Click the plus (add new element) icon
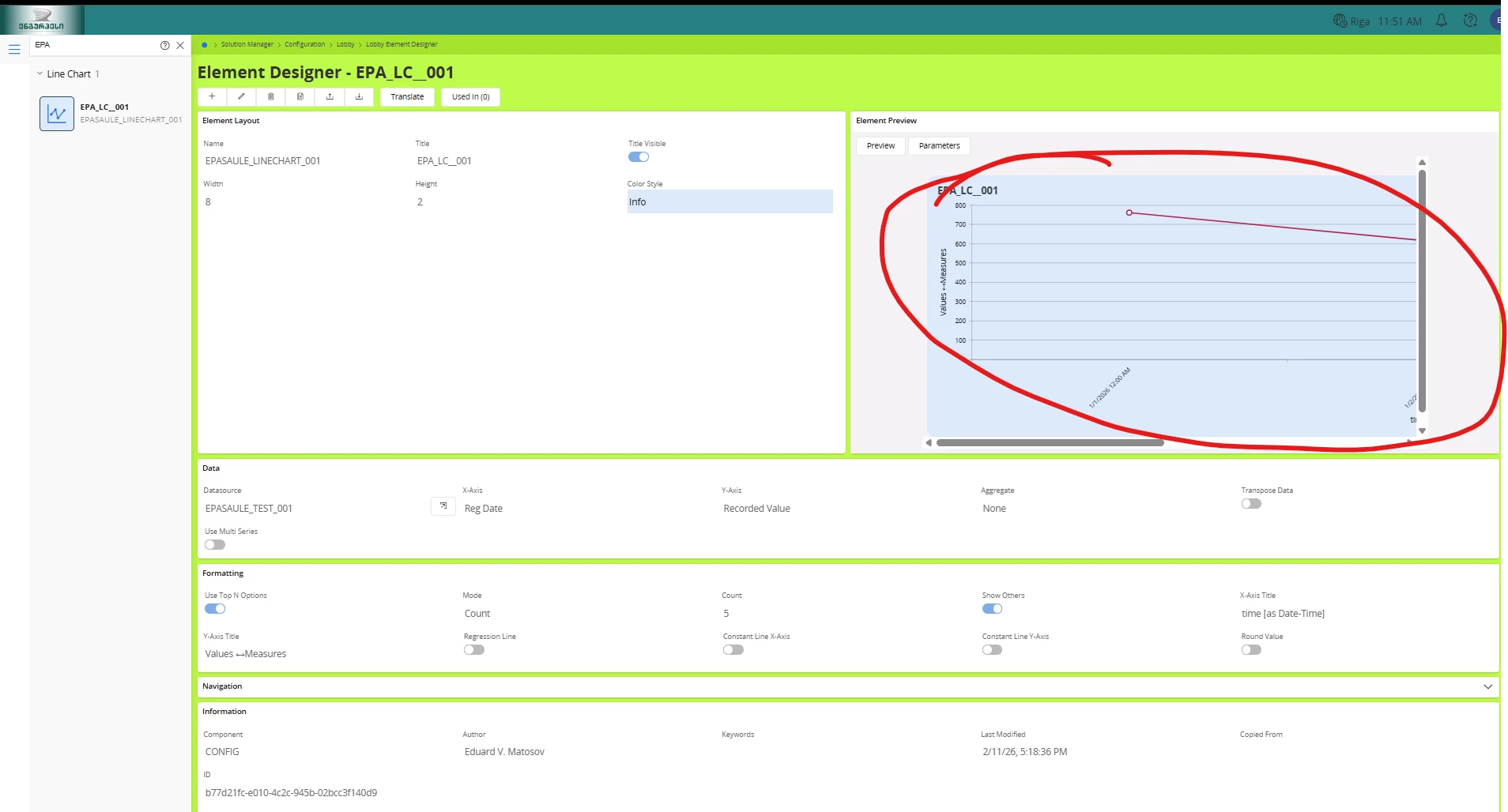This screenshot has height=812, width=1508. coord(212,96)
